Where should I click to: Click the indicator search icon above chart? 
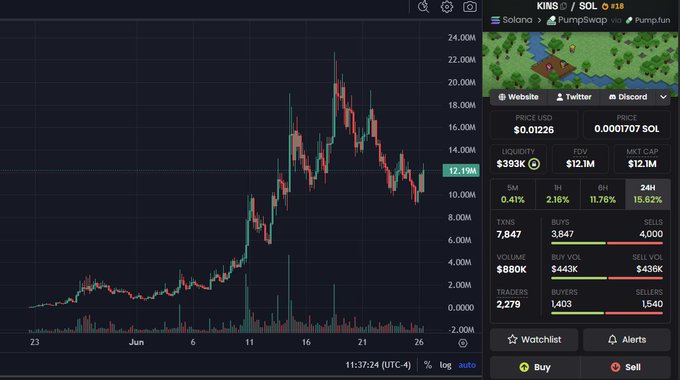[423, 7]
